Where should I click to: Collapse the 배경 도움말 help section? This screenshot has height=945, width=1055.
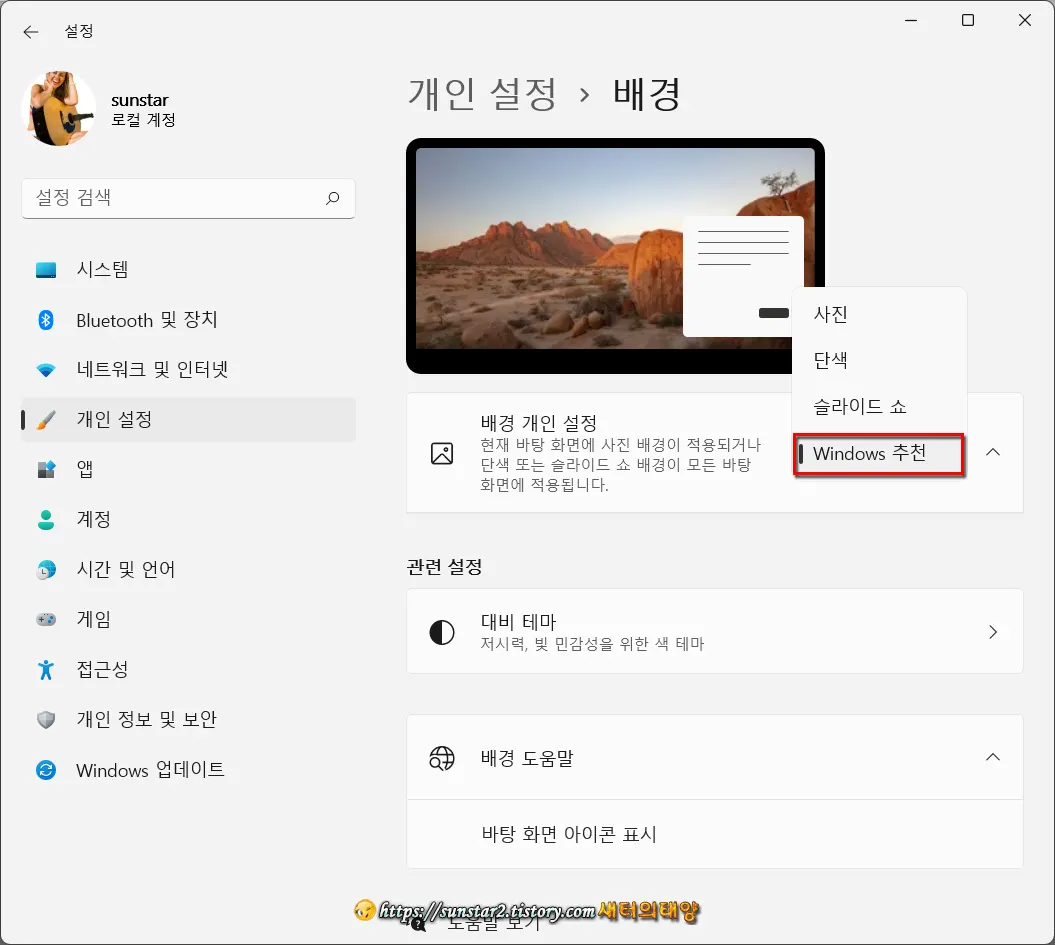point(992,757)
